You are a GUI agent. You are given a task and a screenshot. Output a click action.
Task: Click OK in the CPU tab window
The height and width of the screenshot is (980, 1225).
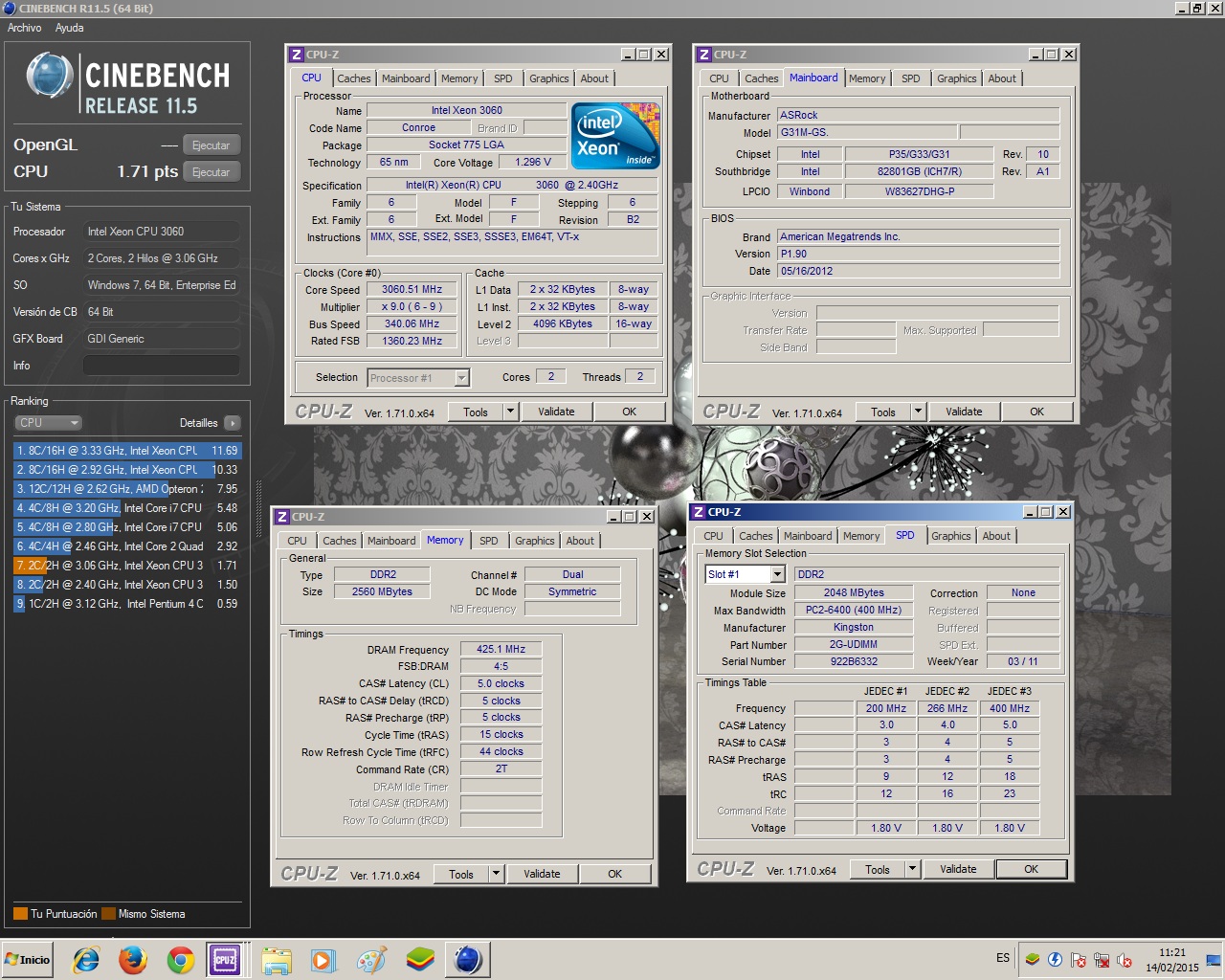click(629, 412)
